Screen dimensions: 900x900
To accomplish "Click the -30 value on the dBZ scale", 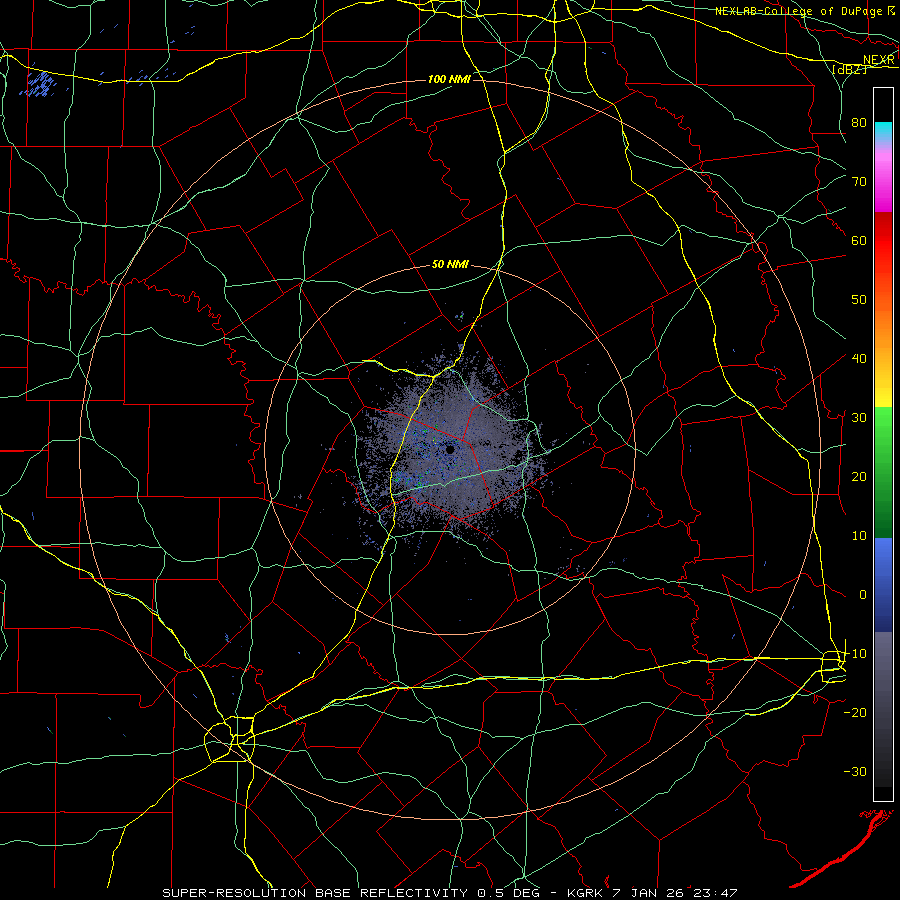I will [x=855, y=772].
